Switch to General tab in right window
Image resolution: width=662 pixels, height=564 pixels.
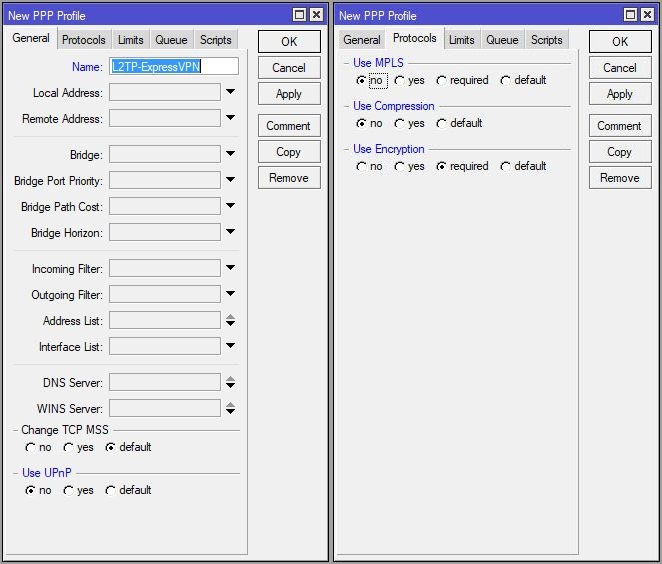click(361, 40)
